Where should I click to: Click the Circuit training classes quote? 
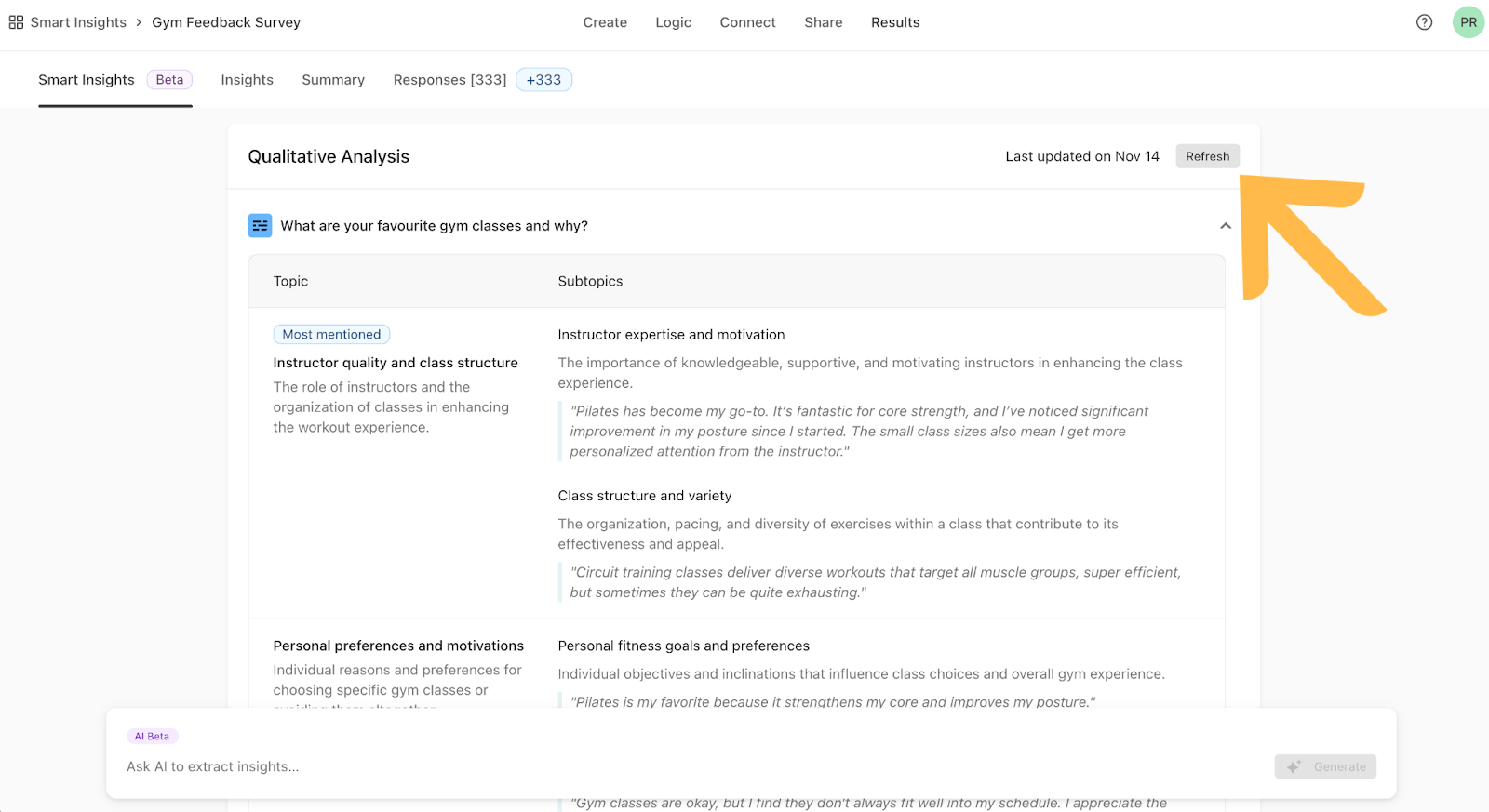(875, 582)
